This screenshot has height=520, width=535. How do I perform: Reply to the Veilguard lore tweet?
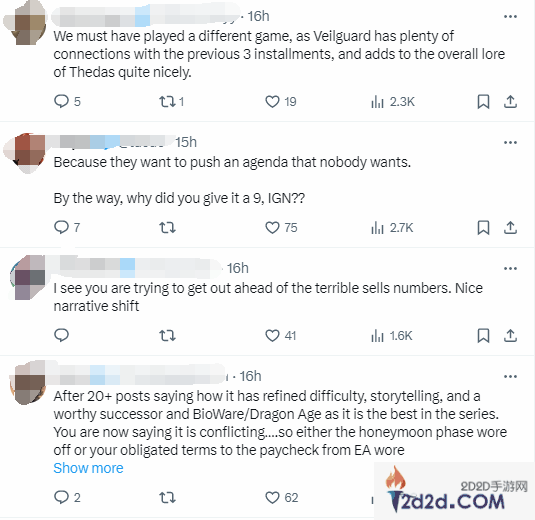pos(67,101)
